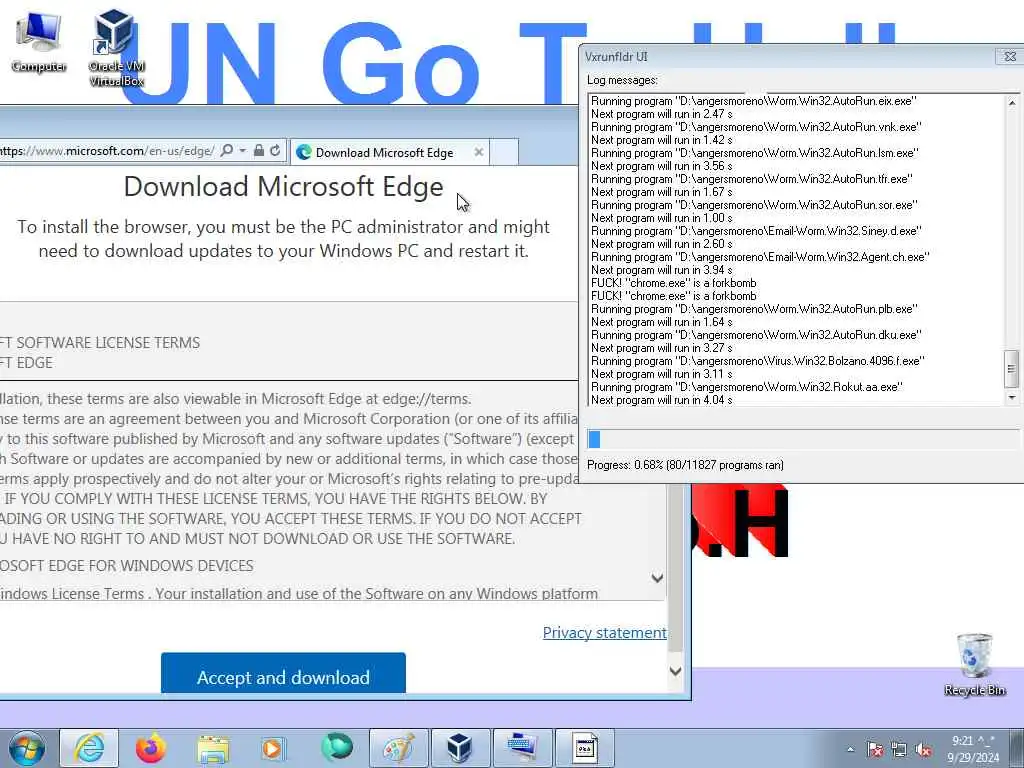The width and height of the screenshot is (1024, 768).
Task: Open the Windows Start menu orb
Action: point(27,748)
